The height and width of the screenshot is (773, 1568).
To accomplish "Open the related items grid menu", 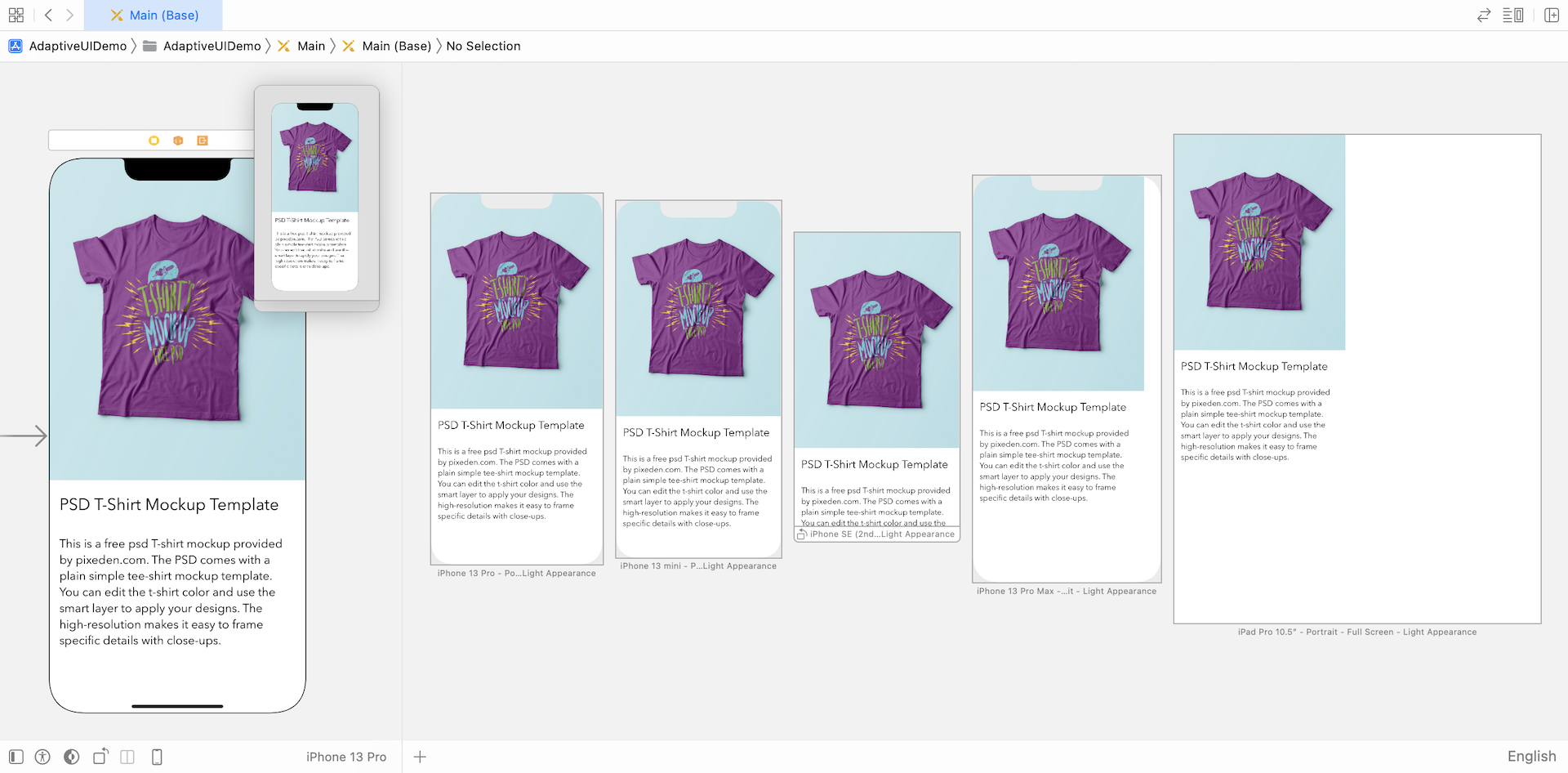I will (x=16, y=16).
